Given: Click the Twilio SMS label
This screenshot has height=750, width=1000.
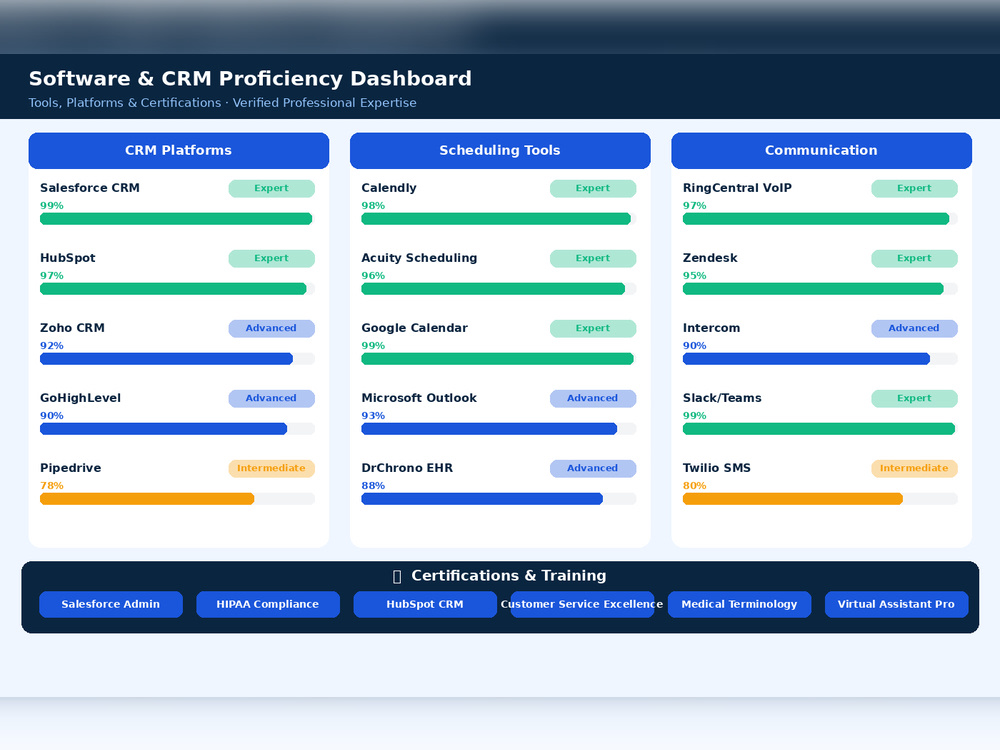Looking at the screenshot, I should tap(717, 468).
